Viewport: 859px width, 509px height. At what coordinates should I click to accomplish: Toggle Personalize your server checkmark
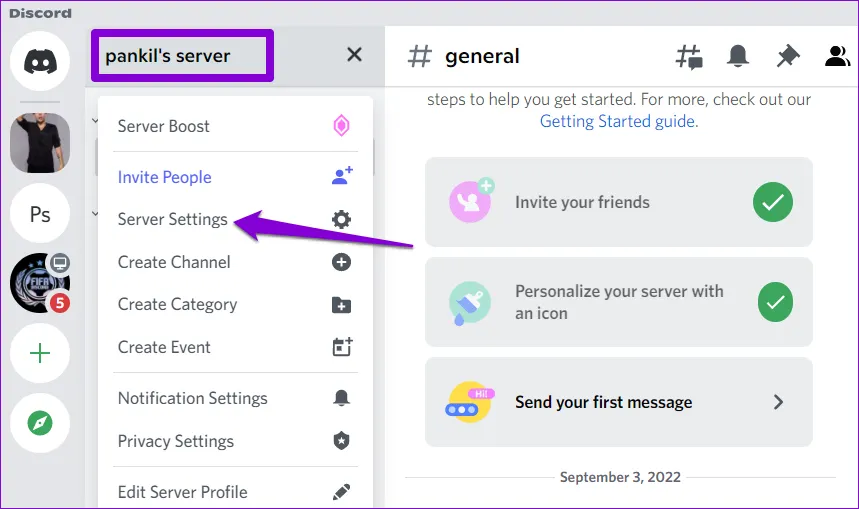(772, 302)
